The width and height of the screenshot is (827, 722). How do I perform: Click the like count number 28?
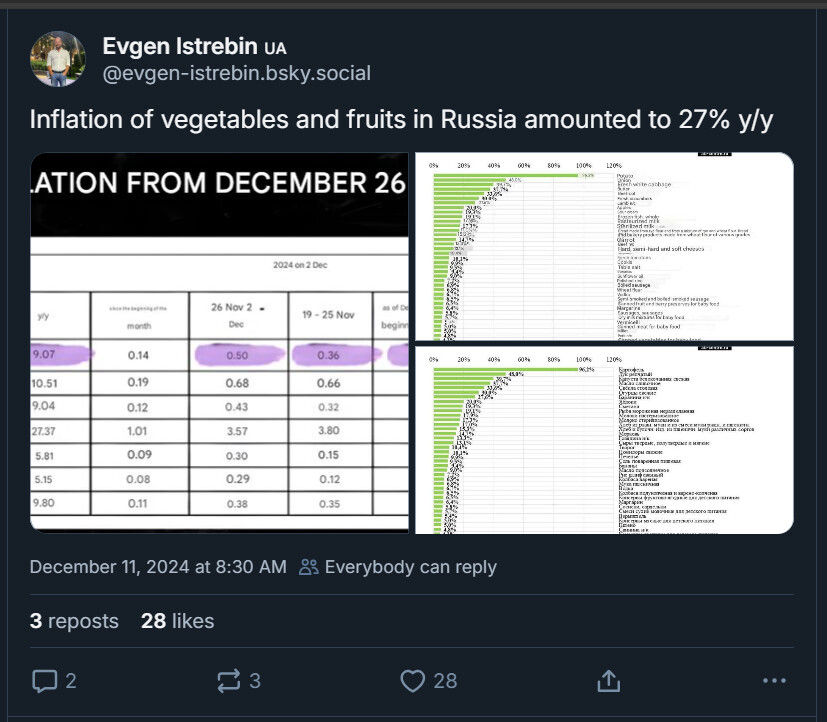(445, 681)
